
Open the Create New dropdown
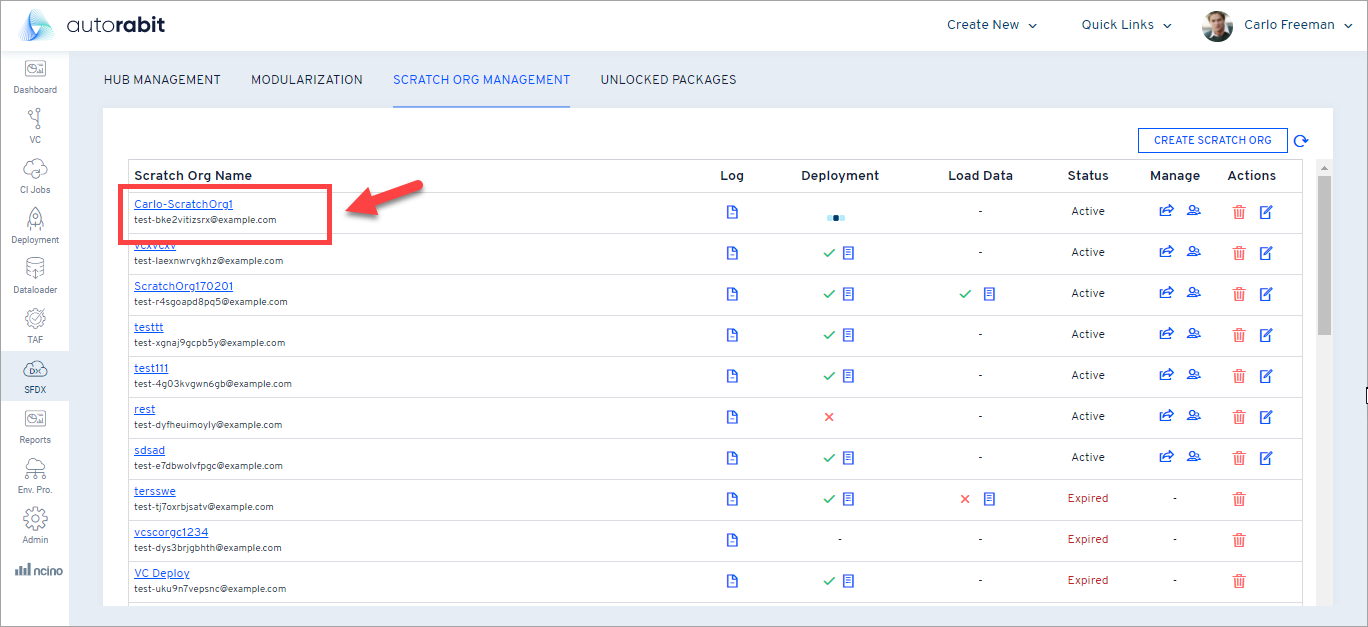coord(991,24)
